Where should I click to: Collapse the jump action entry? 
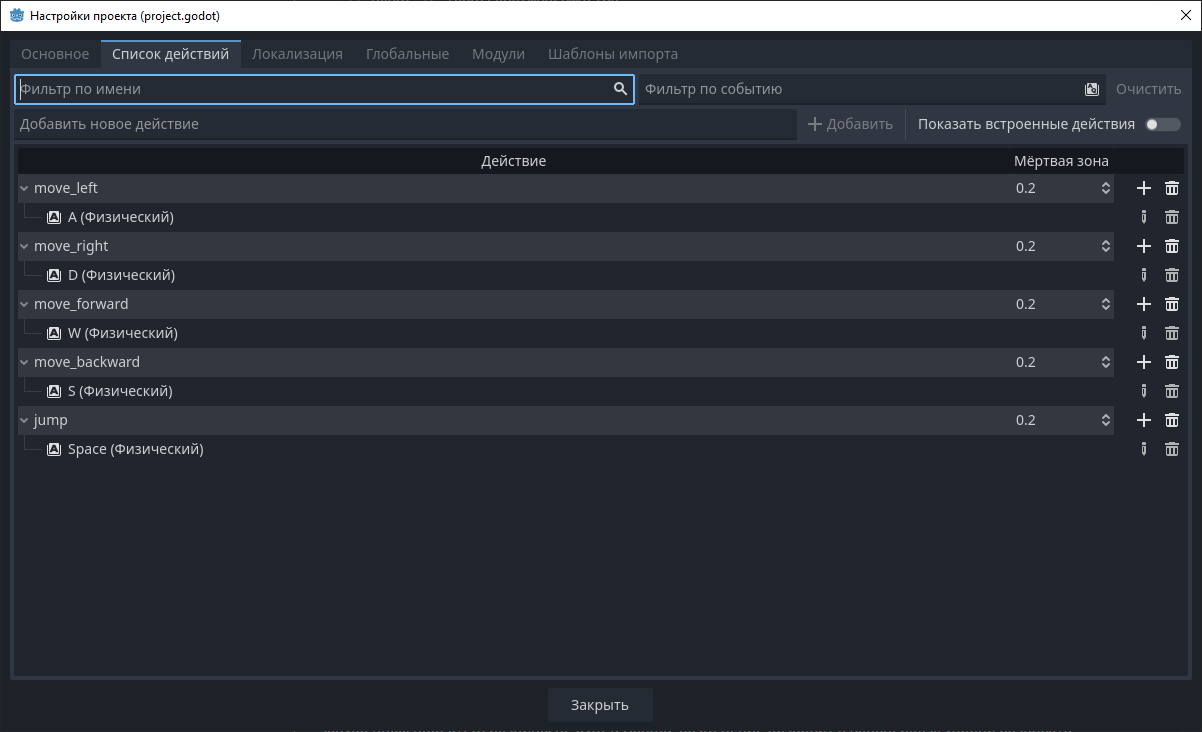[24, 420]
